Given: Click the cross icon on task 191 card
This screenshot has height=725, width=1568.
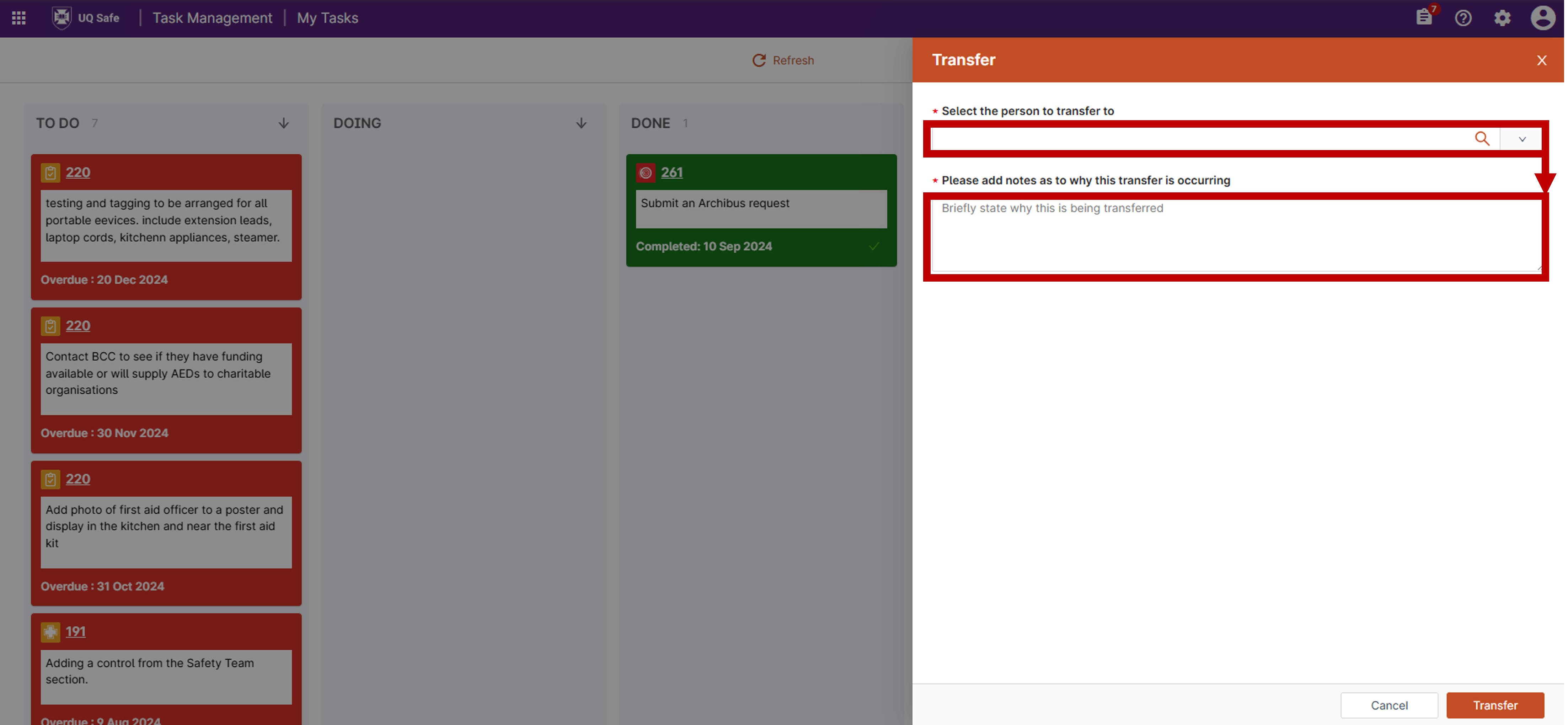Looking at the screenshot, I should [50, 632].
